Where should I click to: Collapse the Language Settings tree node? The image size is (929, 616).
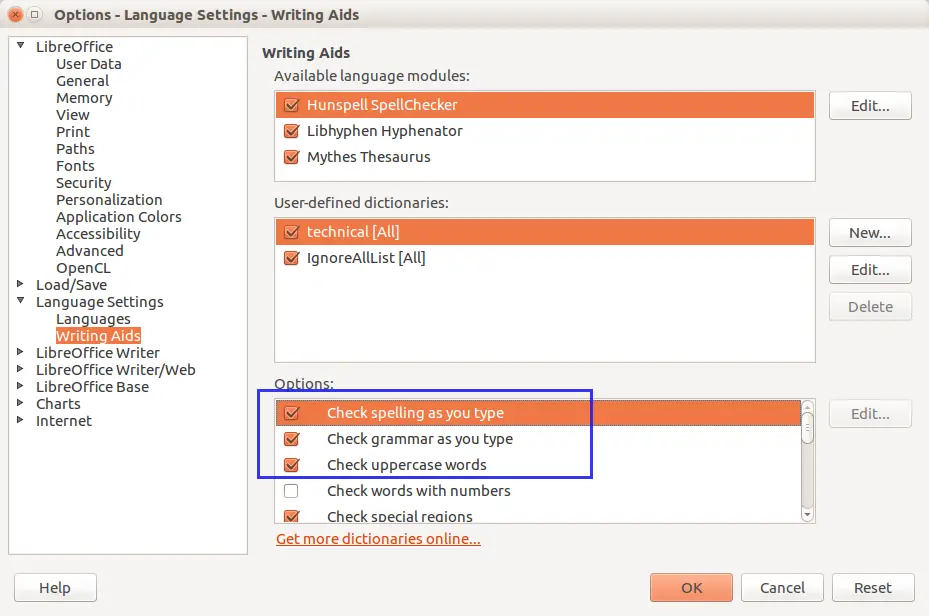point(21,301)
